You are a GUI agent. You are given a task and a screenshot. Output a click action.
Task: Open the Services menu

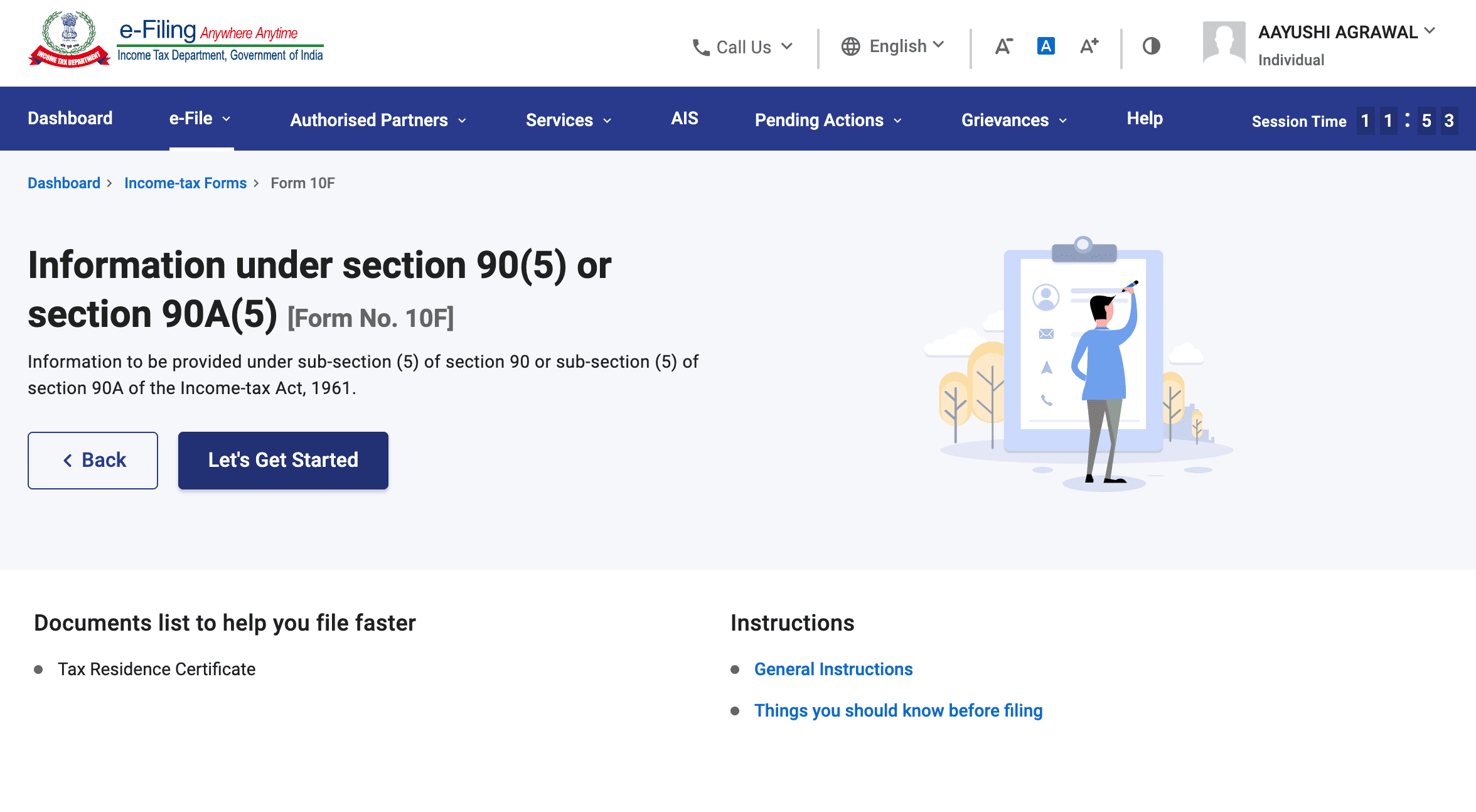click(x=568, y=120)
